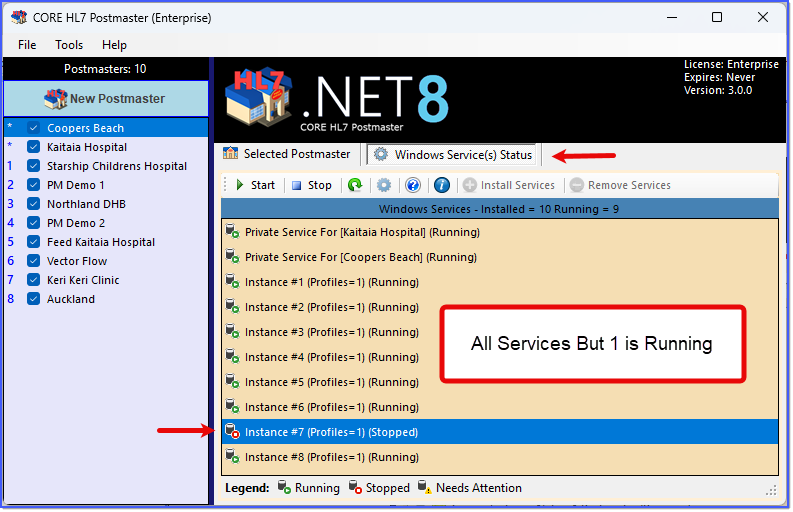
Task: Click the Instance #1 service status icon
Action: 233,281
